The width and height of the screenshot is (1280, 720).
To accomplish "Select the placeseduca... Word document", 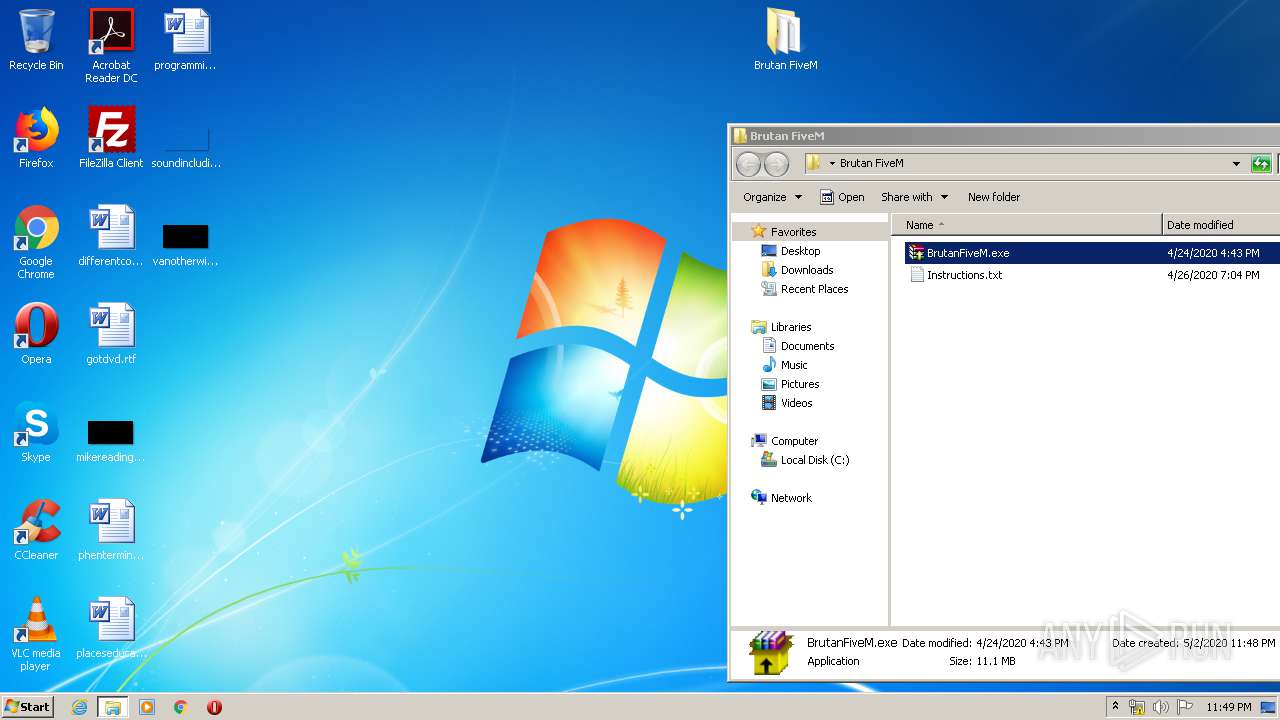I will 111,628.
